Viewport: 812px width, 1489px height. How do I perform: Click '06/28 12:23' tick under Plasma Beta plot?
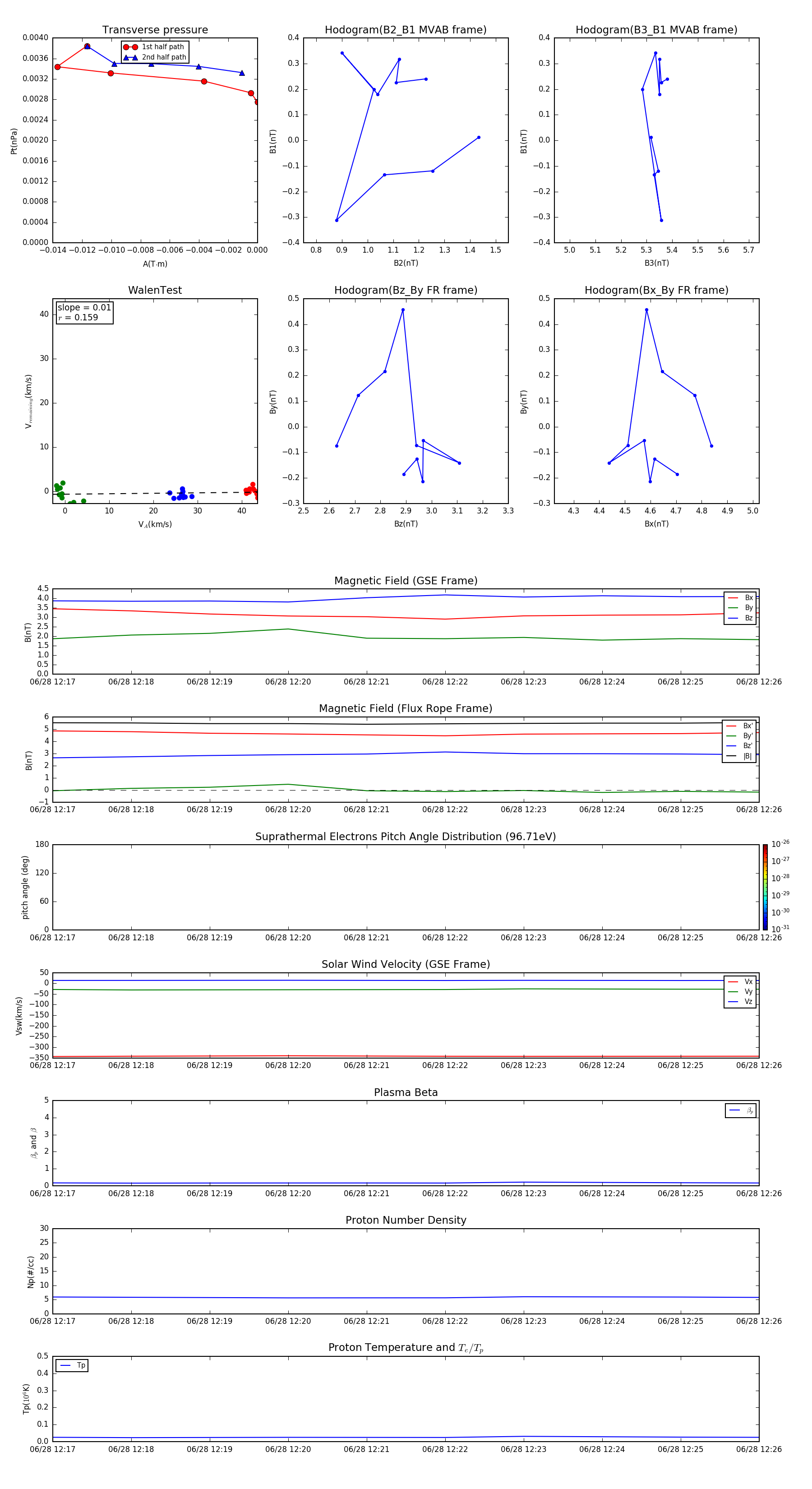tap(524, 1193)
